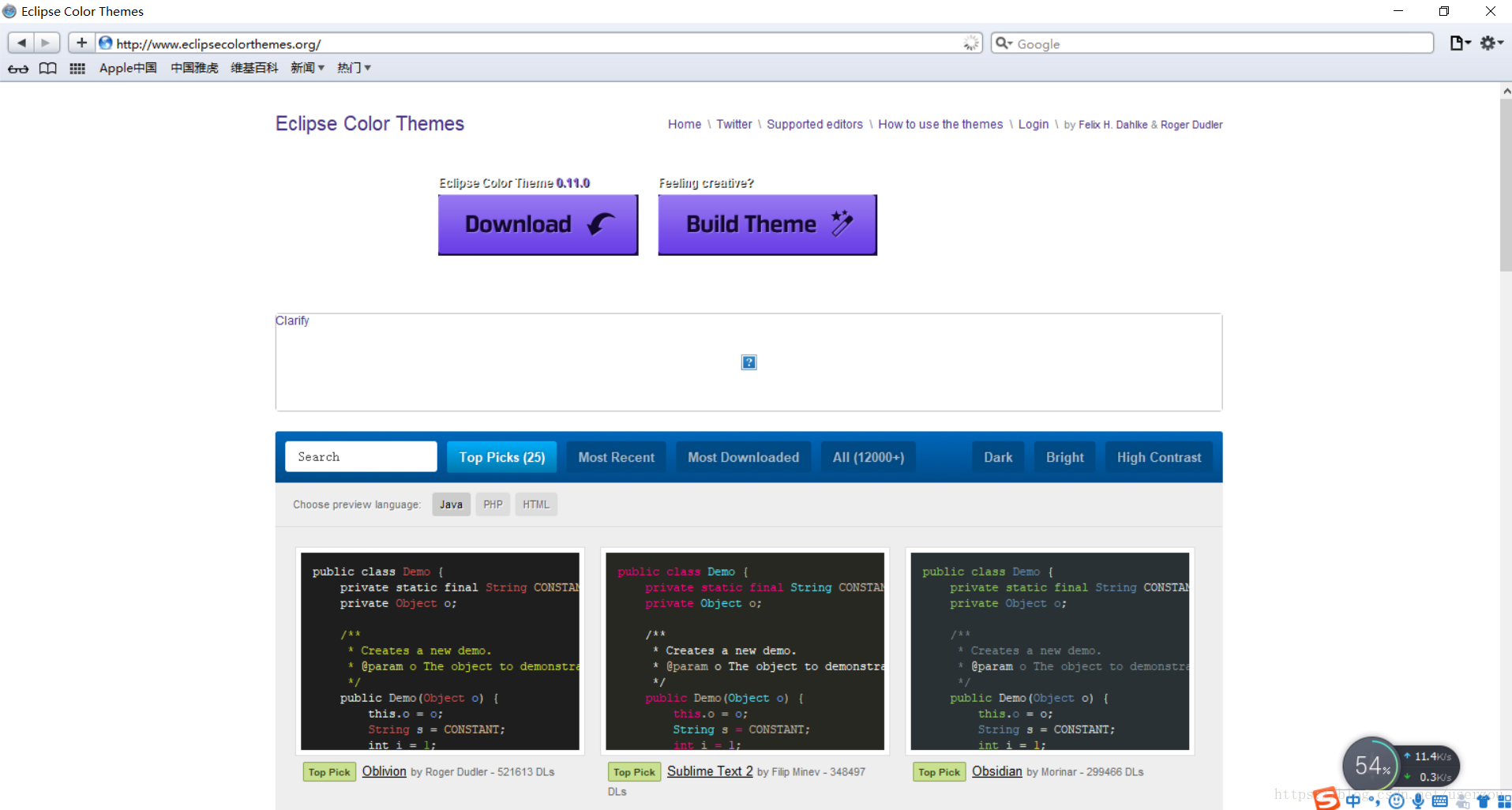
Task: Toggle the Sogou punctuation mode icon
Action: [x=1375, y=801]
